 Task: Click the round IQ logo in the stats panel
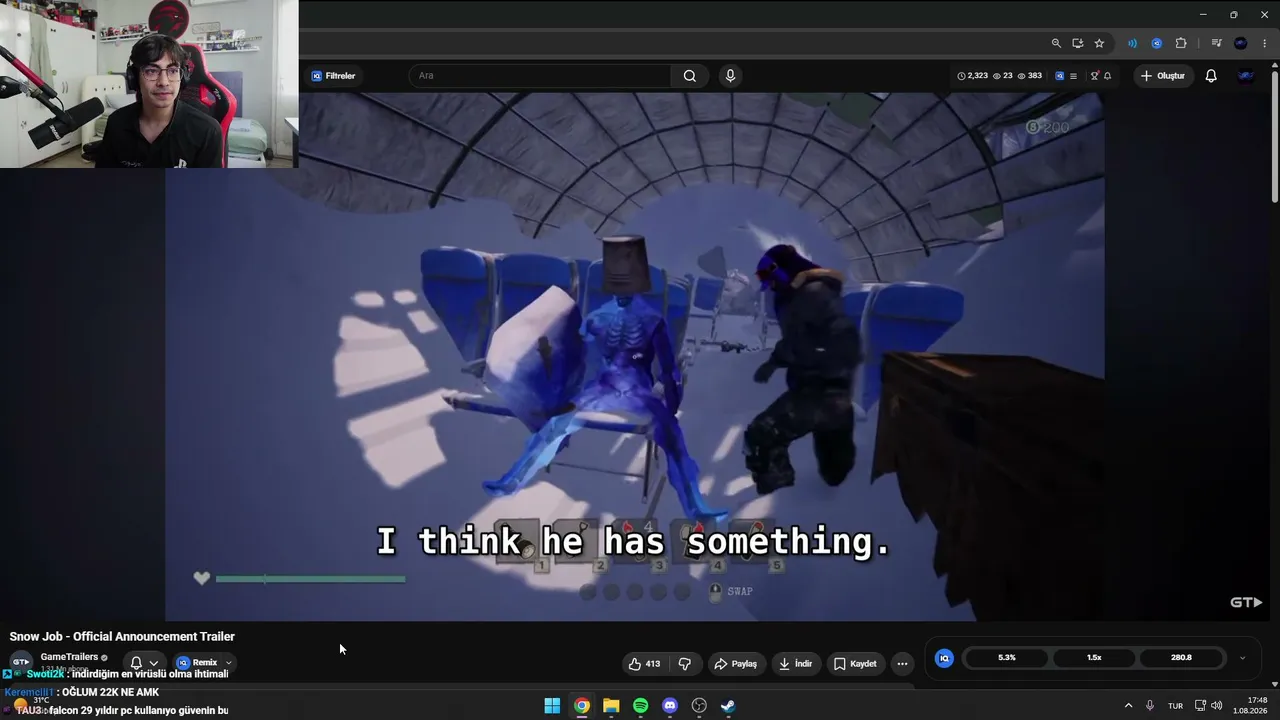944,658
